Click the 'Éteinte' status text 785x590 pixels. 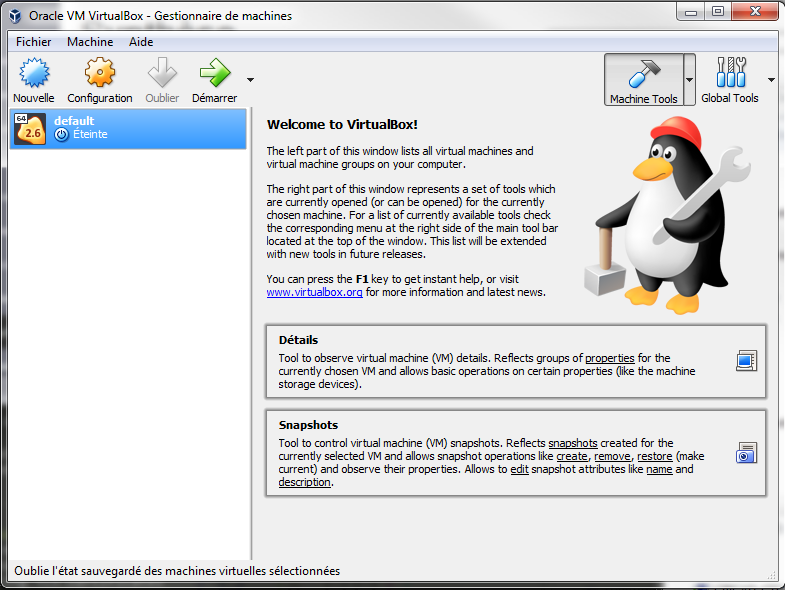(x=90, y=134)
